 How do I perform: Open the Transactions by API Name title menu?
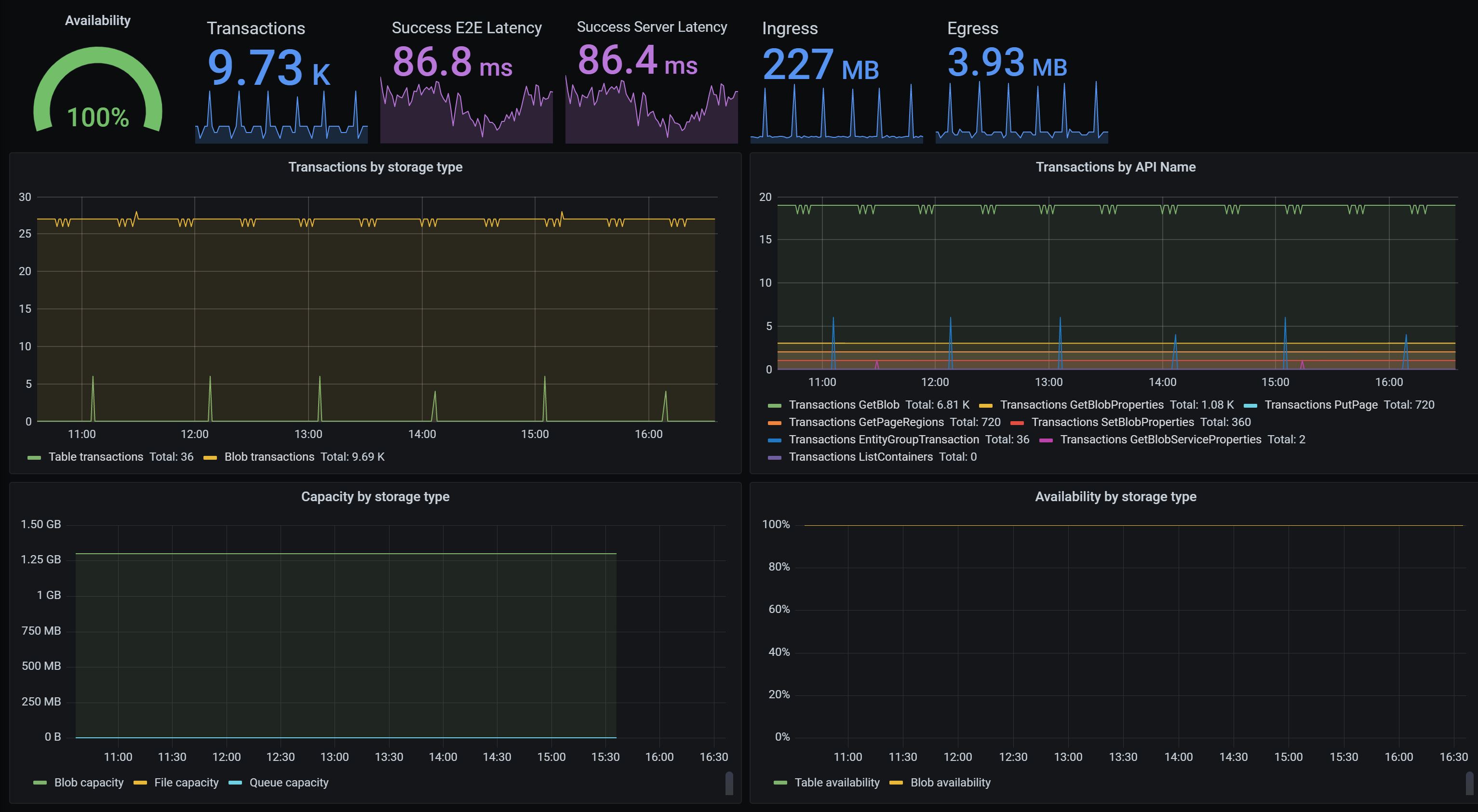coord(1115,167)
